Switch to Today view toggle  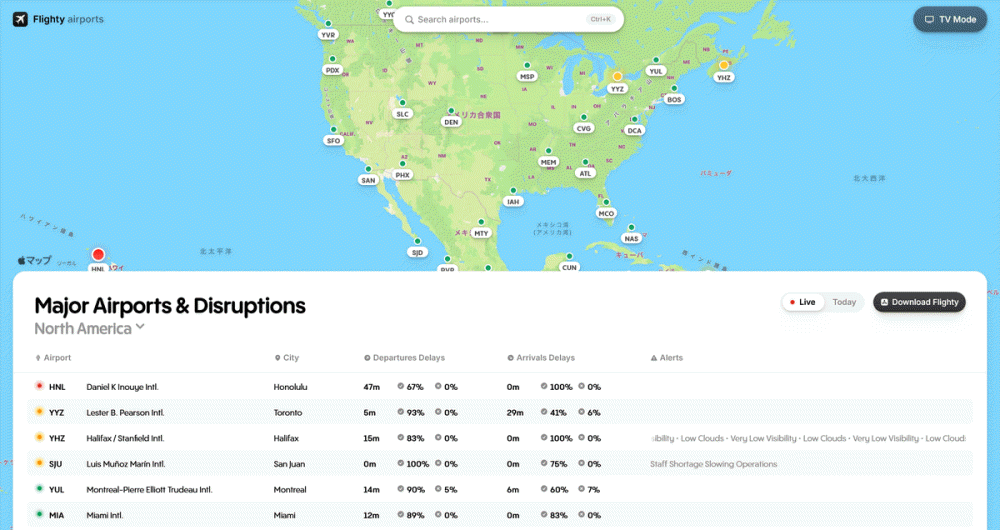(x=844, y=302)
